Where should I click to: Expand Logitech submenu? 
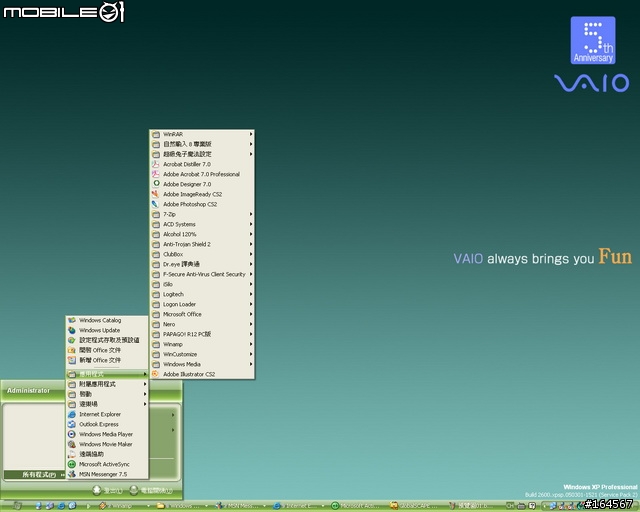point(202,294)
